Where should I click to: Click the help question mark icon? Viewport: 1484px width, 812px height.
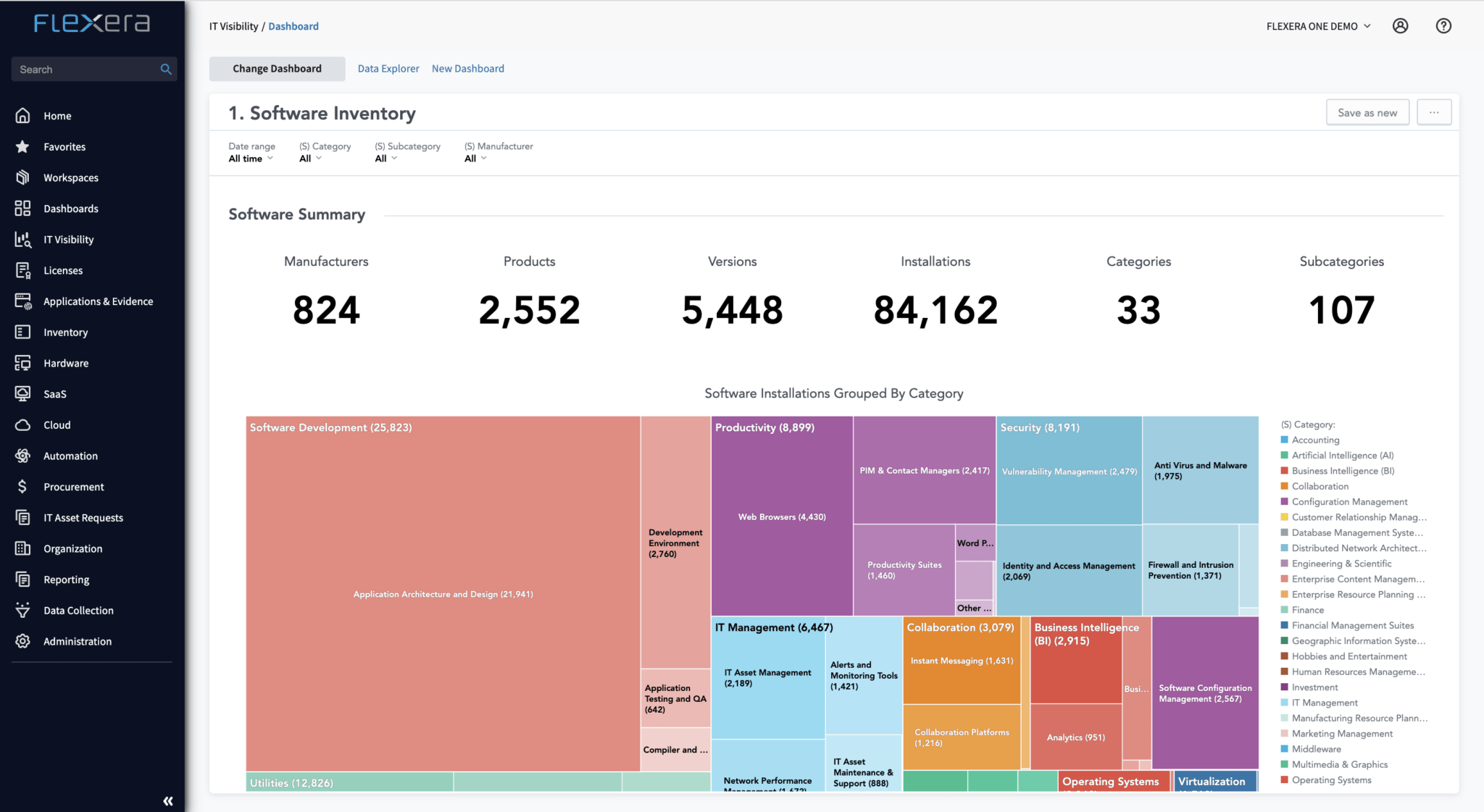(1443, 25)
